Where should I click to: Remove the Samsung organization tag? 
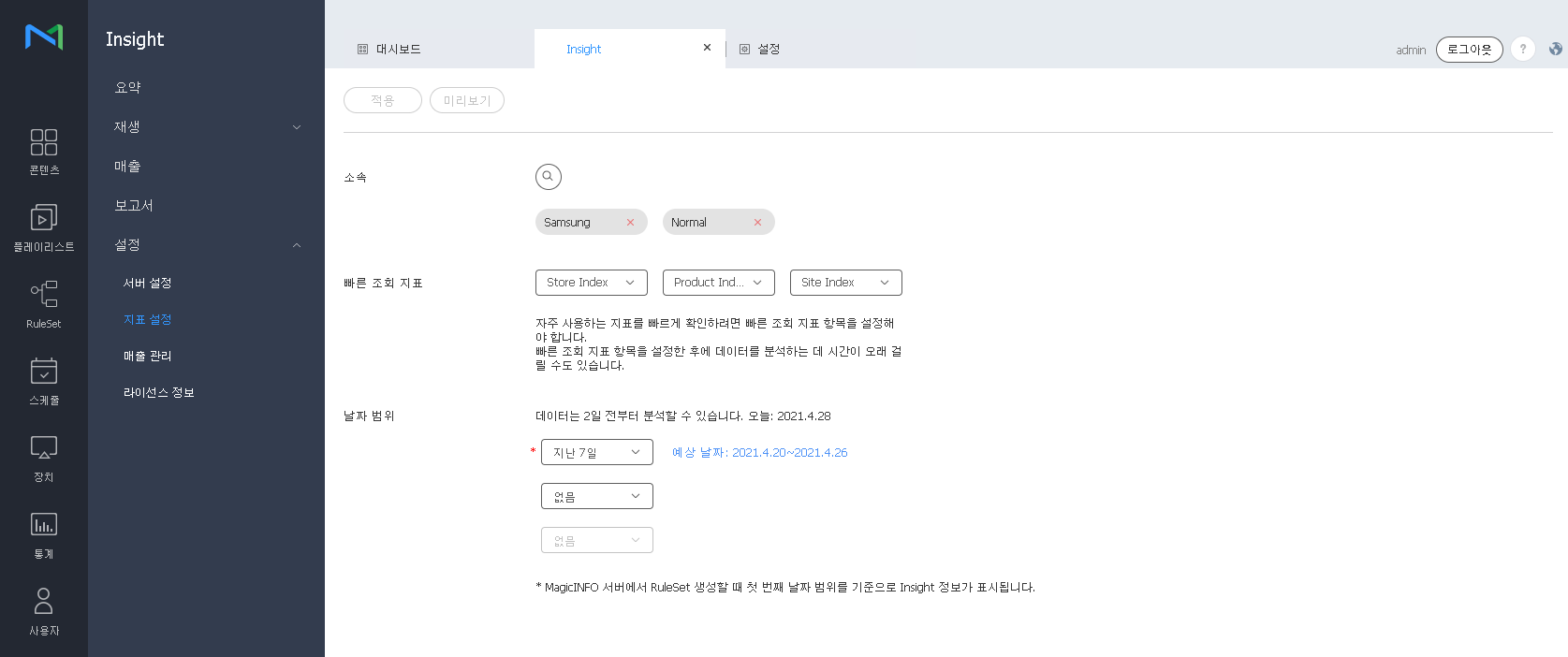[630, 223]
